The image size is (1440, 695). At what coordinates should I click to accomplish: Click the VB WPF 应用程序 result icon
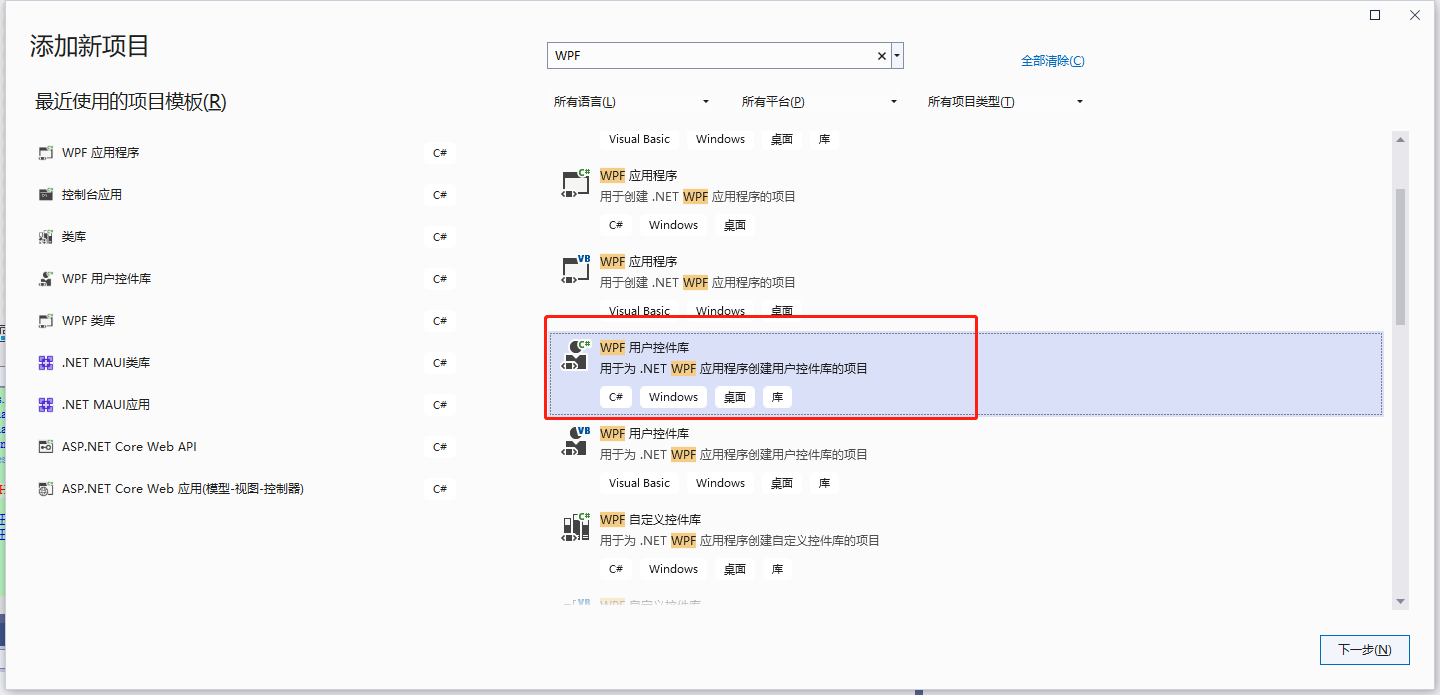tap(576, 270)
